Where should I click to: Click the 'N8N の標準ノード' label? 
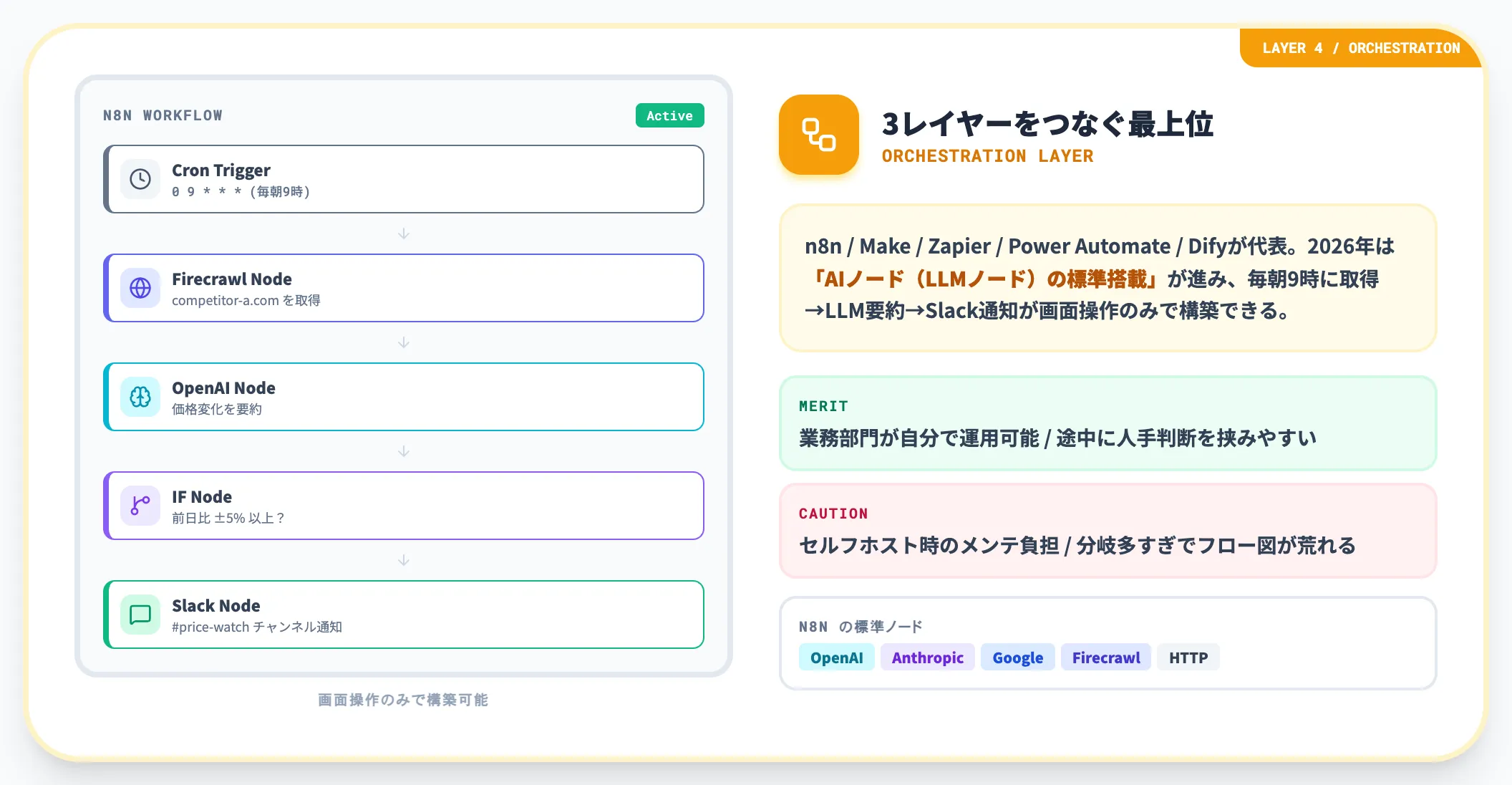pyautogui.click(x=861, y=627)
